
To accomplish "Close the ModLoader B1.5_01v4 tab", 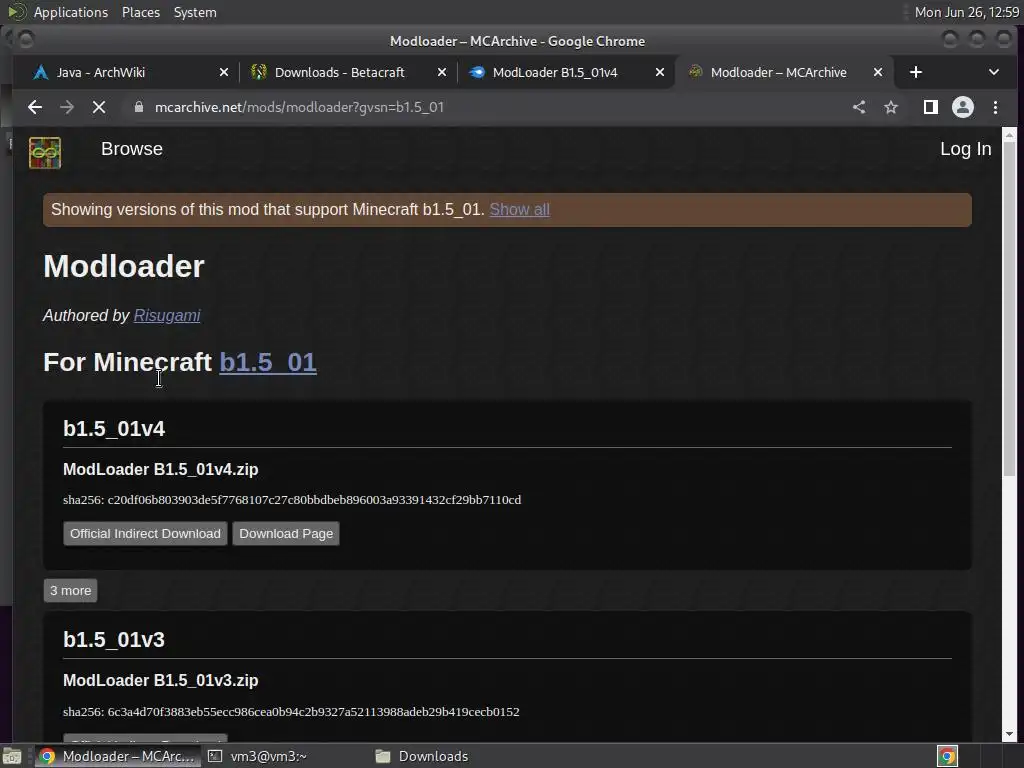I will pyautogui.click(x=660, y=72).
